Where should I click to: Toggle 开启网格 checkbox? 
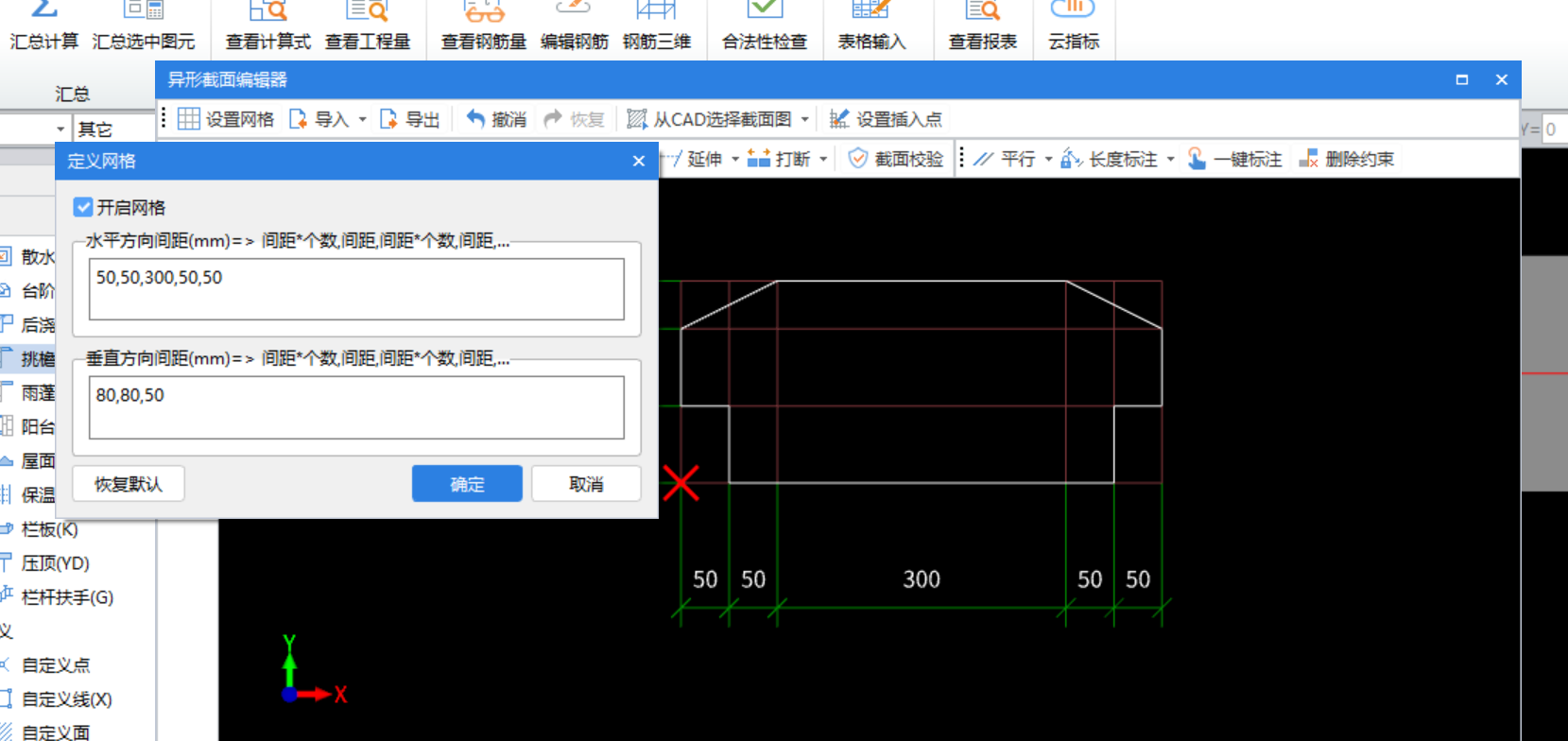coord(83,207)
